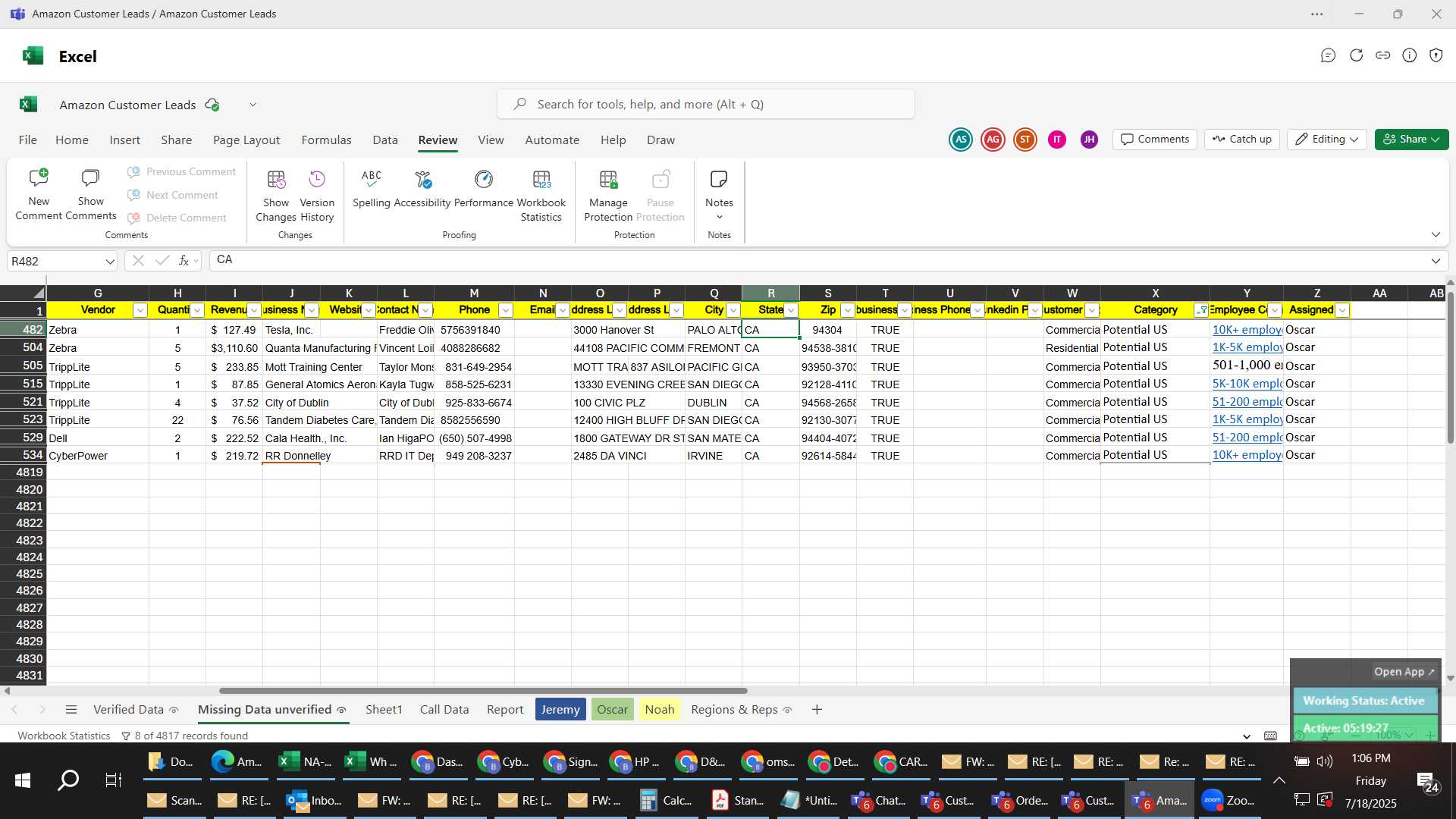Image resolution: width=1456 pixels, height=819 pixels.
Task: Open the Phone column filter dropdown
Action: 506,310
